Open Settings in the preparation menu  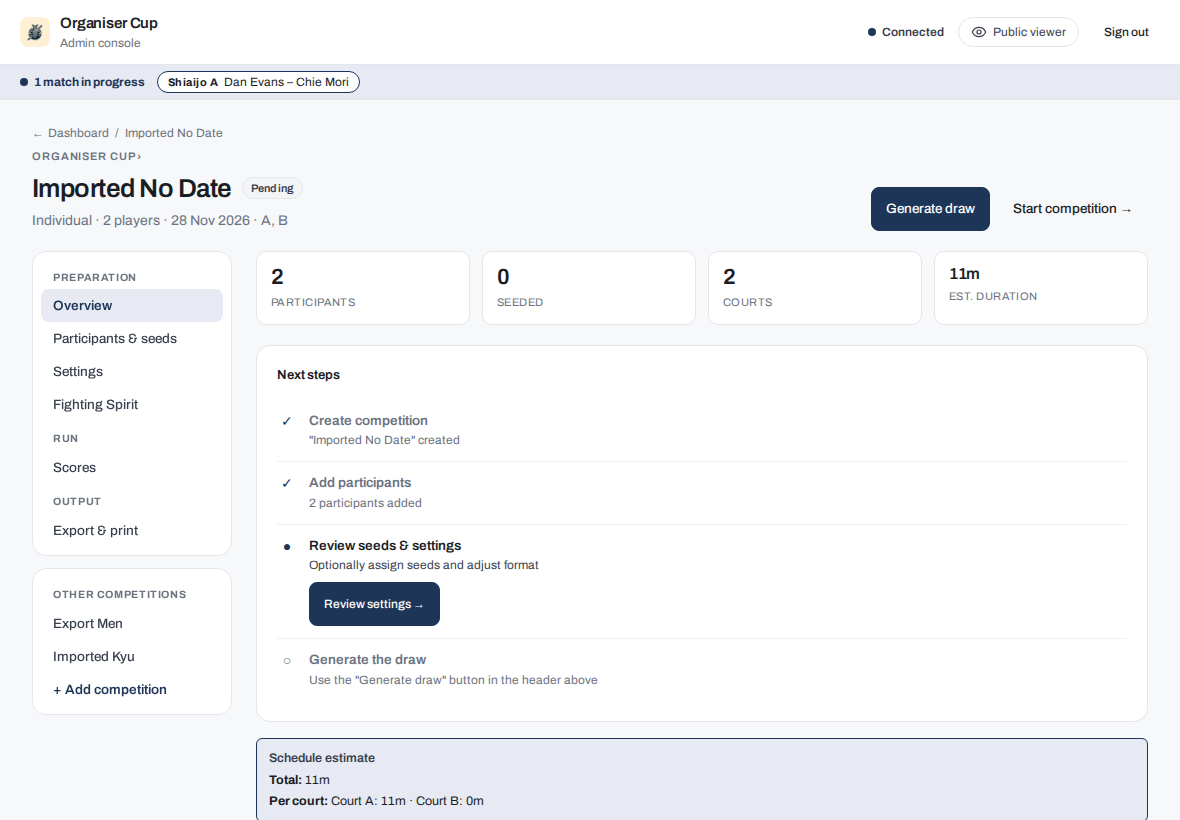click(132, 372)
